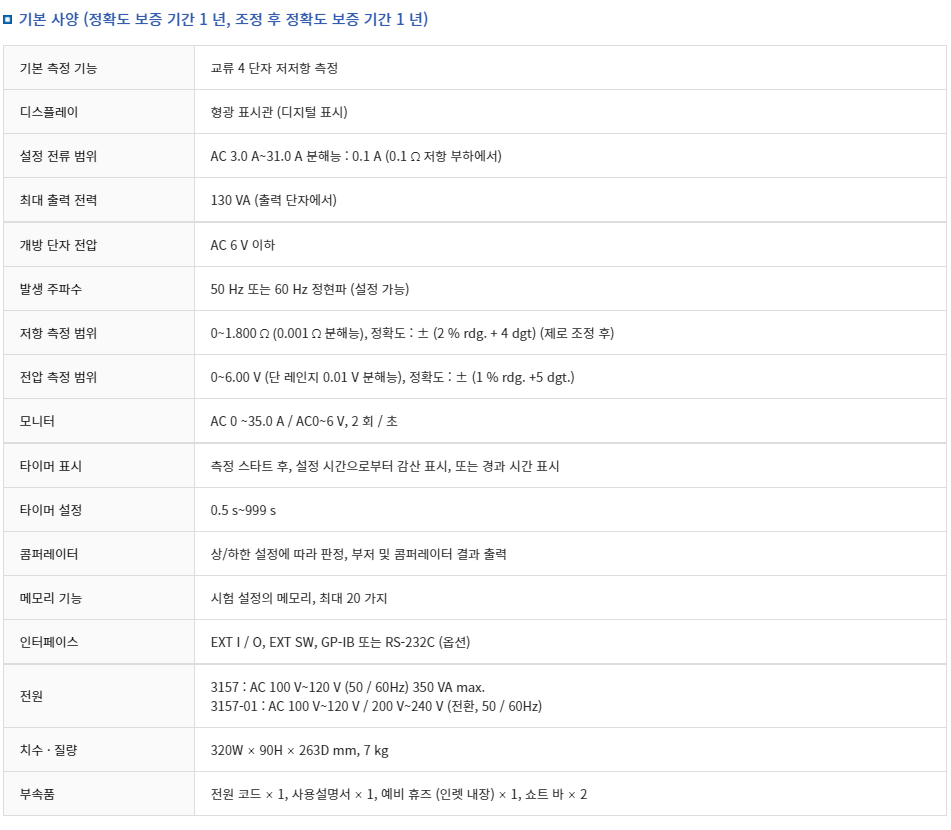Select the 개방 단자 전압 label
Viewport: 951px width, 830px height.
pyautogui.click(x=58, y=245)
